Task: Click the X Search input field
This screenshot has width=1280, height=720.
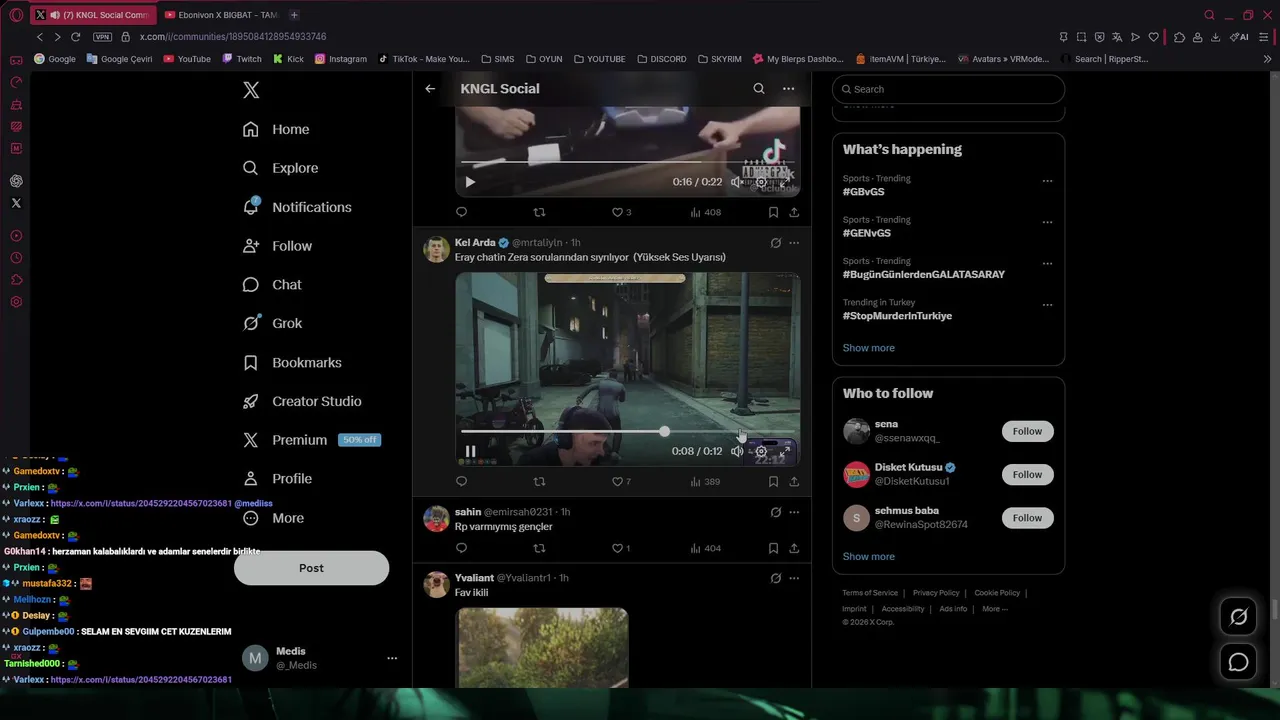Action: [948, 89]
